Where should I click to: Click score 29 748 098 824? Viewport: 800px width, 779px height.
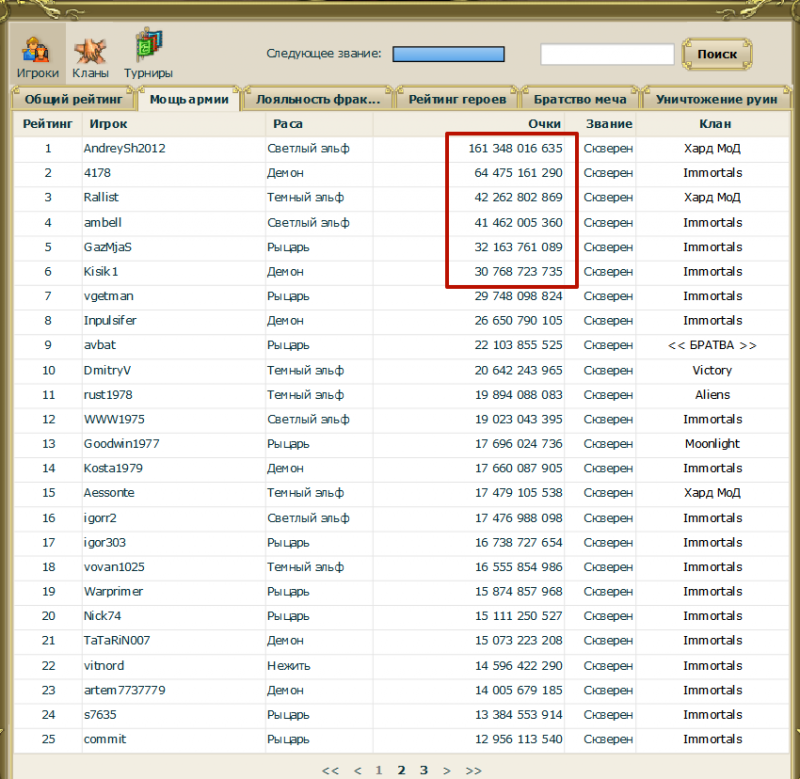click(518, 296)
